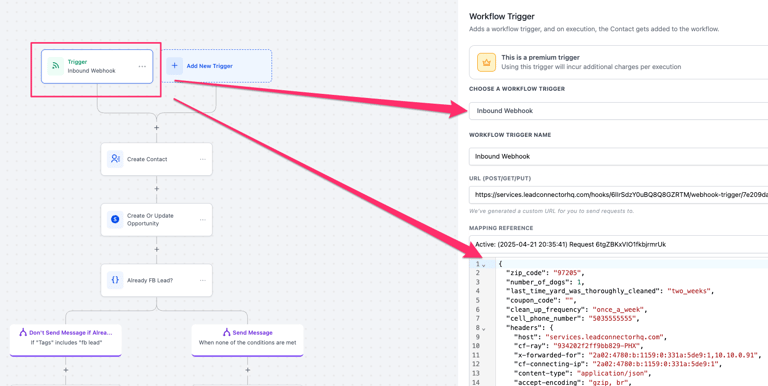Click the Already FB Lead curly braces icon
This screenshot has width=768, height=386.
[x=115, y=280]
